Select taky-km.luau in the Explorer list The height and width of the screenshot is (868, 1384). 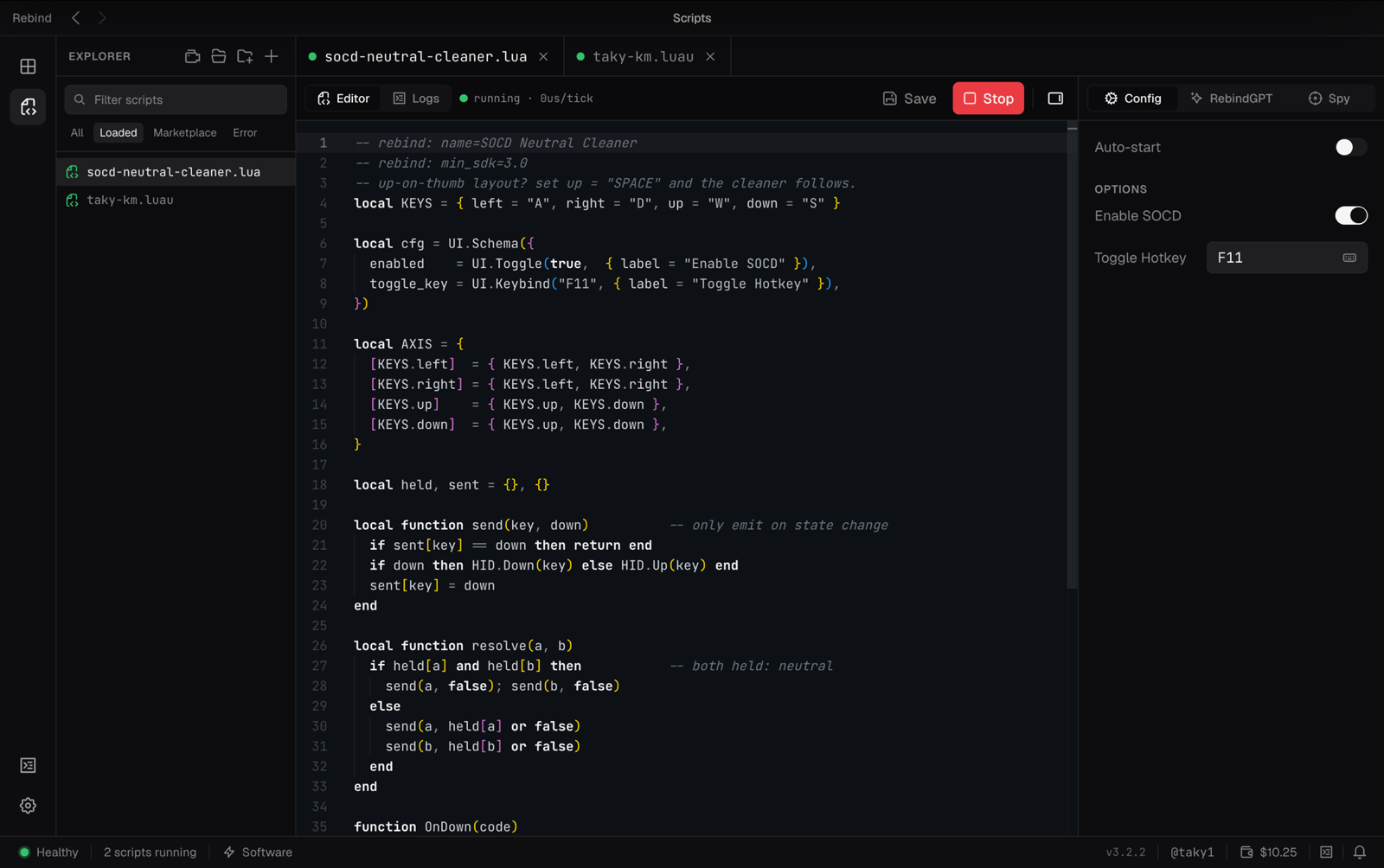[176, 200]
